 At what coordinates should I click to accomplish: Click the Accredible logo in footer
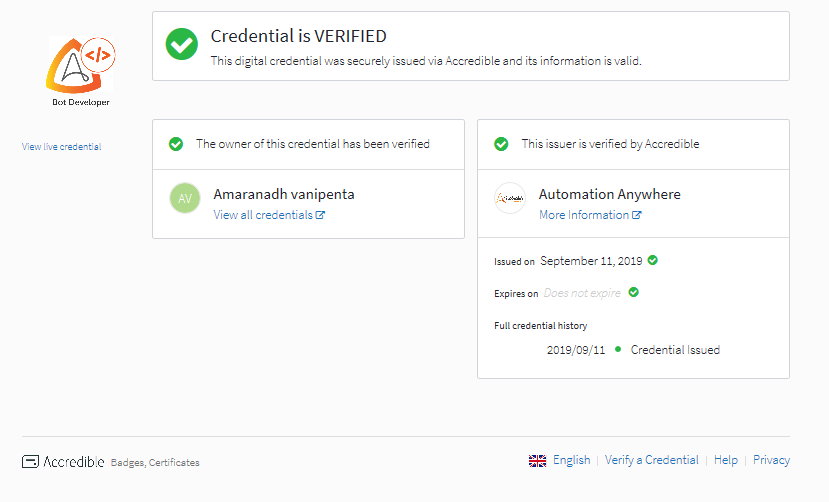click(63, 462)
